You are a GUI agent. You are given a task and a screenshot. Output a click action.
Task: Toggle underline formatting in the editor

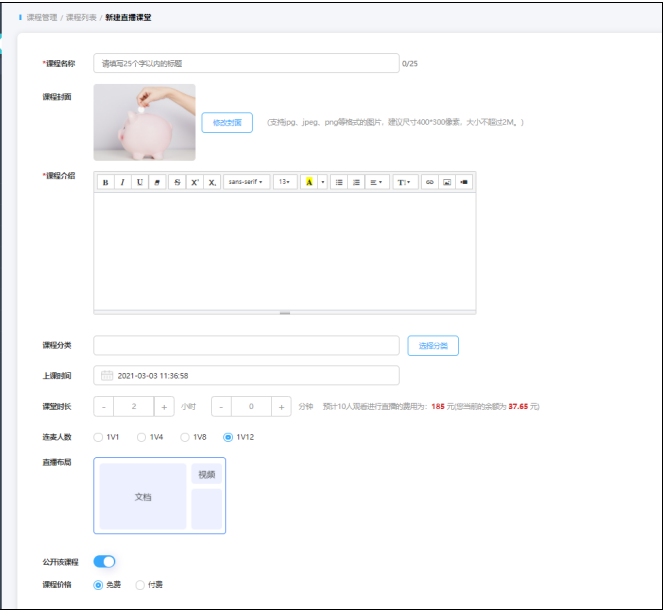pyautogui.click(x=140, y=182)
